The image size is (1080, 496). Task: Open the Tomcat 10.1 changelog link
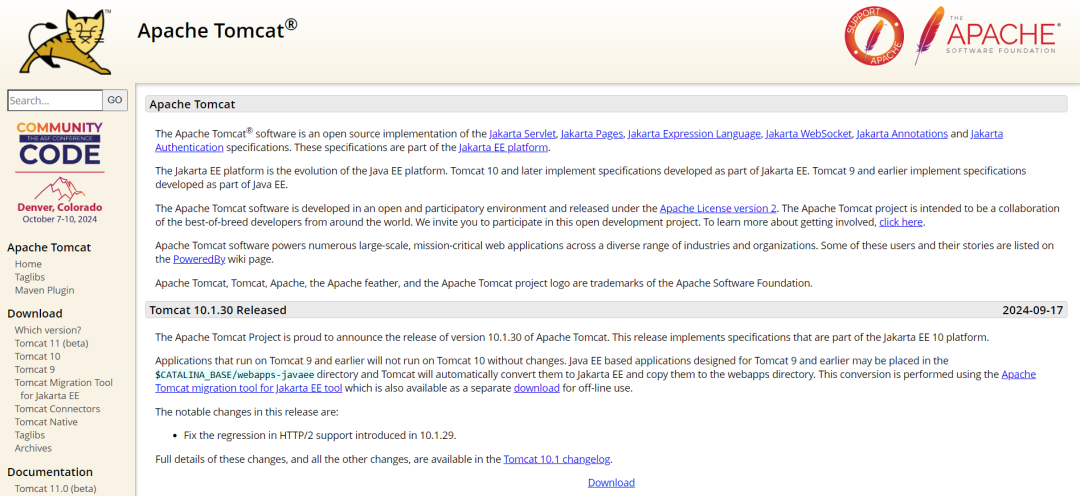[557, 459]
